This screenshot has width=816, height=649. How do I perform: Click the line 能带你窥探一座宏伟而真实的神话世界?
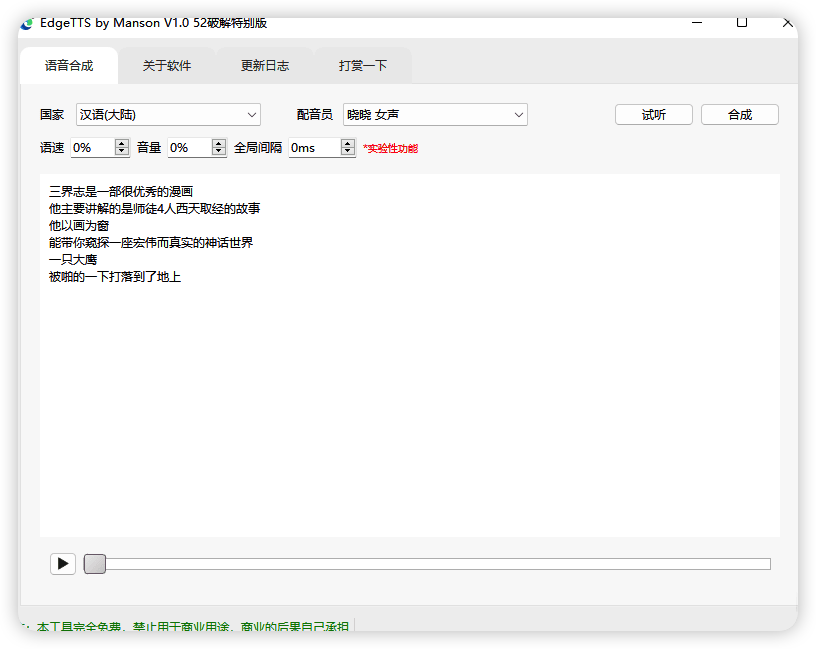(151, 243)
